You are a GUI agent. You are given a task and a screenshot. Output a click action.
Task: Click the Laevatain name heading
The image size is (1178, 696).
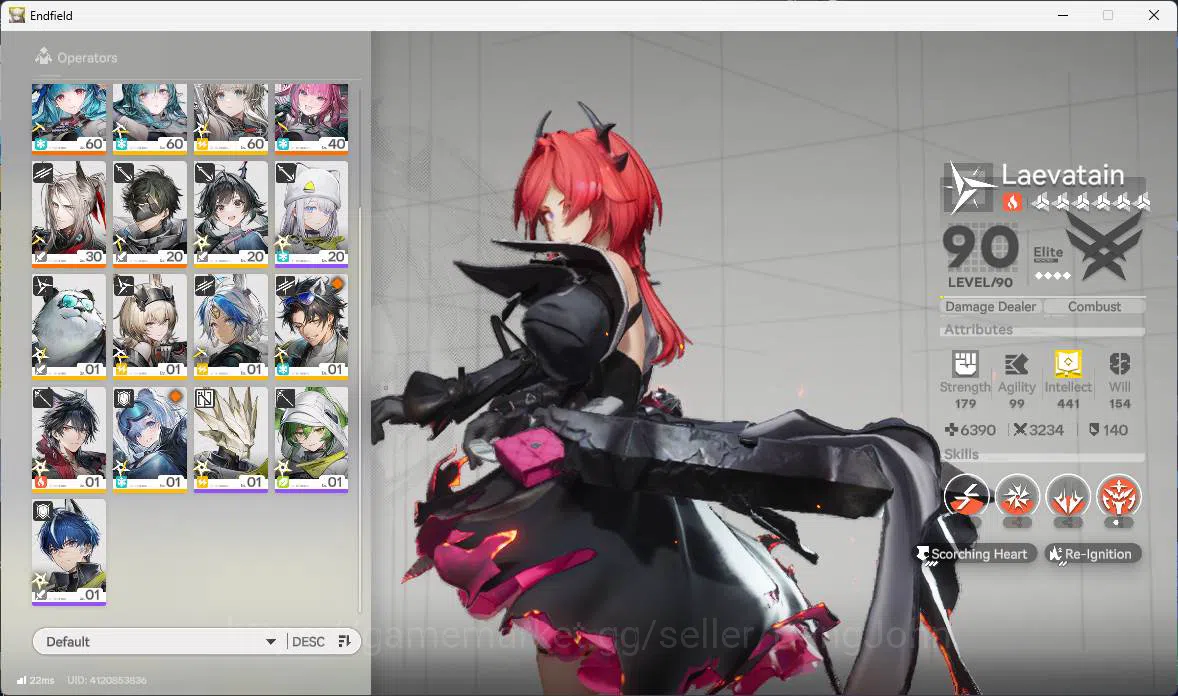point(1062,175)
